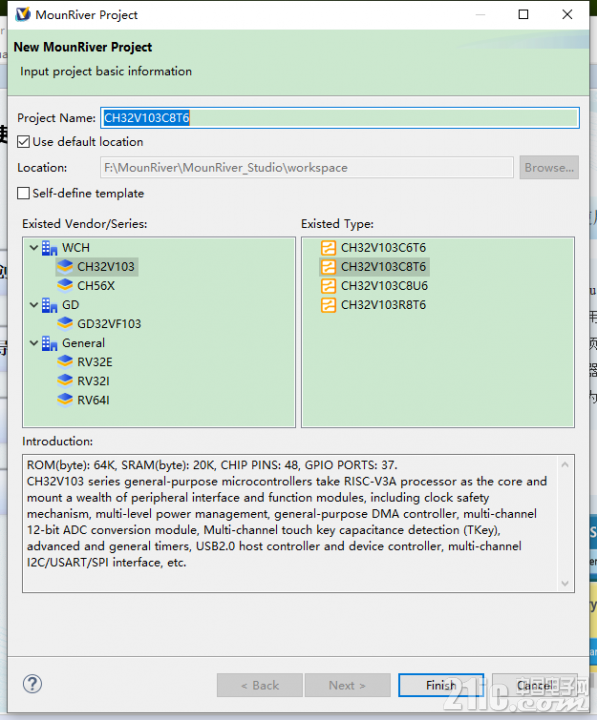Click the GD vendor building icon
Image resolution: width=597 pixels, height=720 pixels.
tap(49, 305)
